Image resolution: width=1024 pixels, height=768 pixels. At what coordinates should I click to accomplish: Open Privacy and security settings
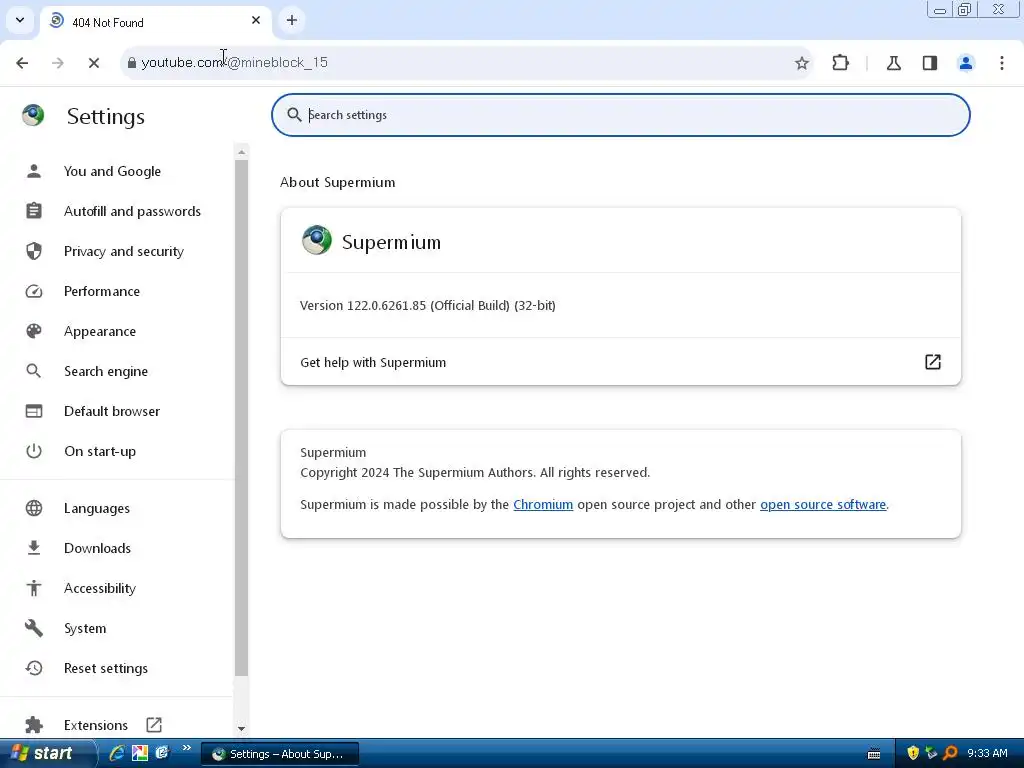click(116, 251)
